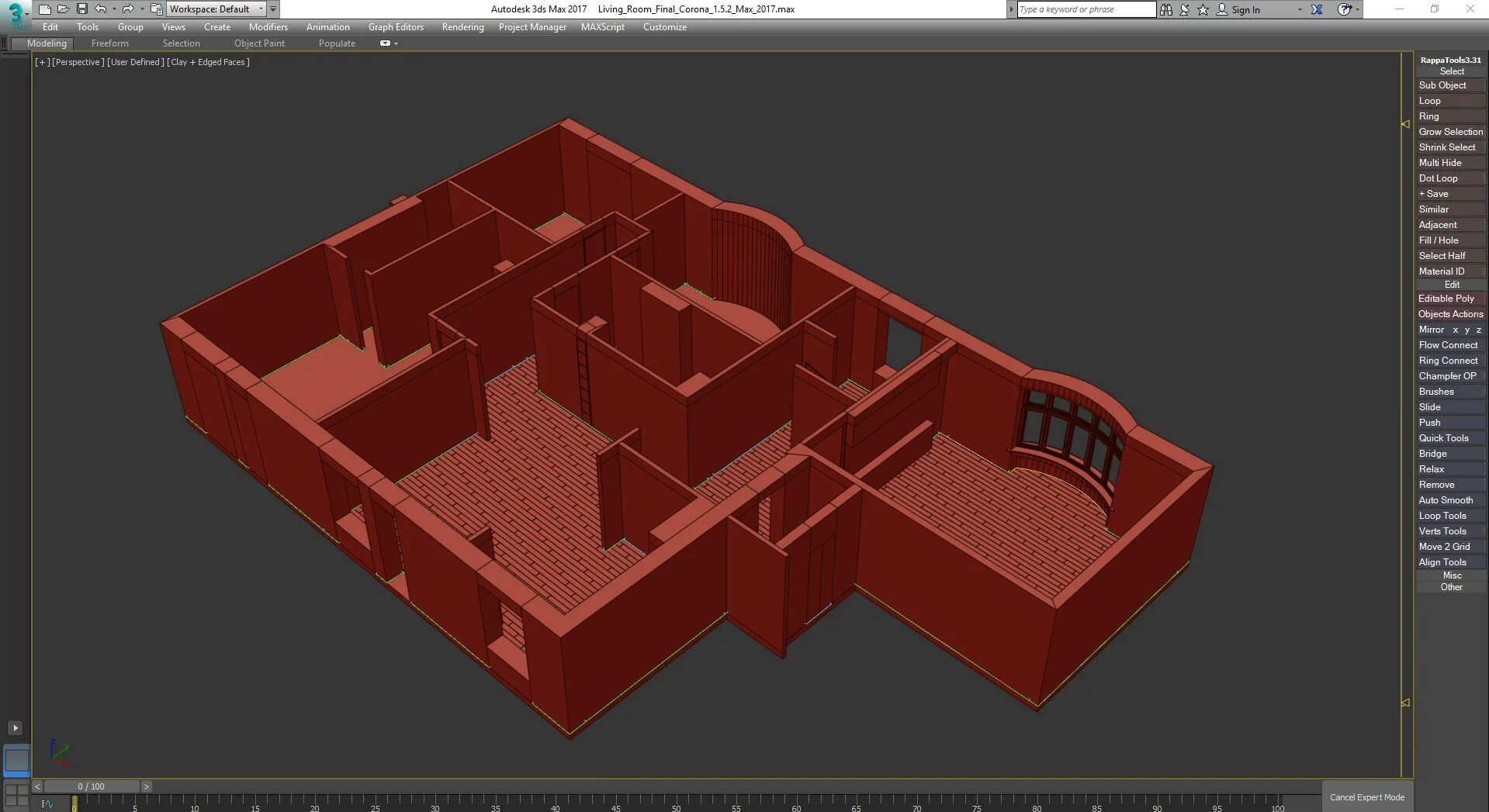
Task: Open the redo history dropdown arrow
Action: click(x=141, y=9)
